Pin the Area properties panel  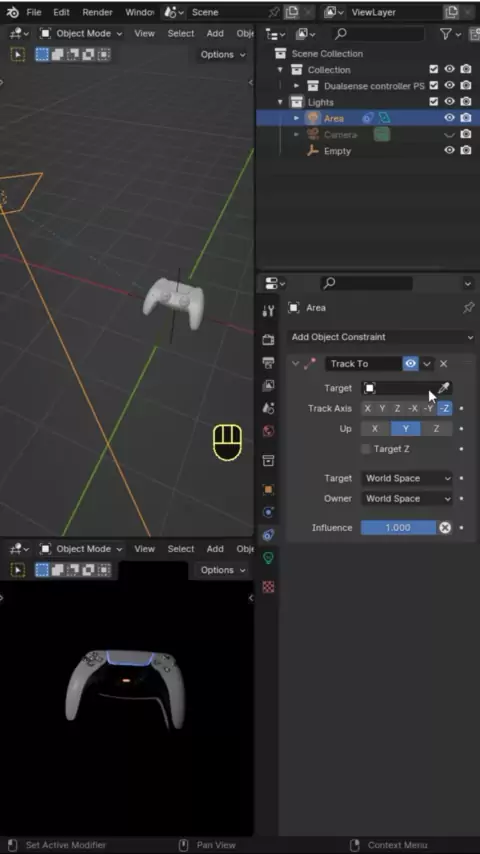tap(468, 308)
